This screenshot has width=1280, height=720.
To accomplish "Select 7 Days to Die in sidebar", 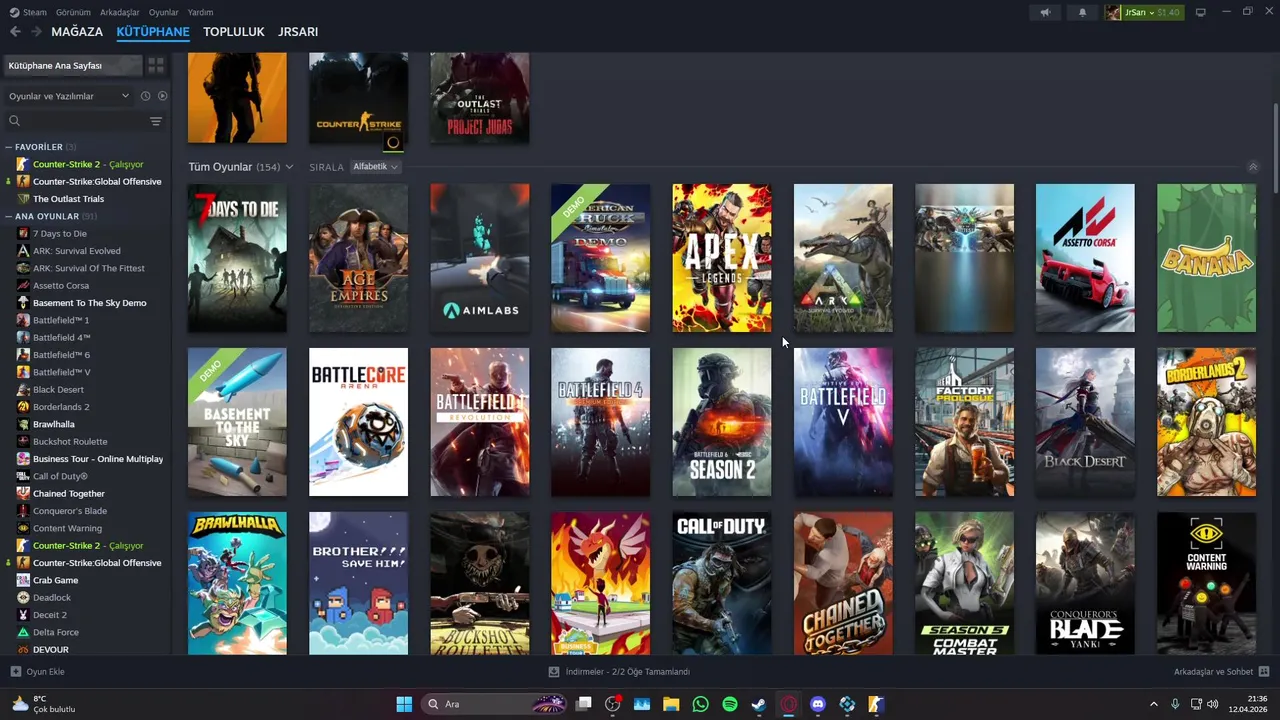I will coord(59,234).
